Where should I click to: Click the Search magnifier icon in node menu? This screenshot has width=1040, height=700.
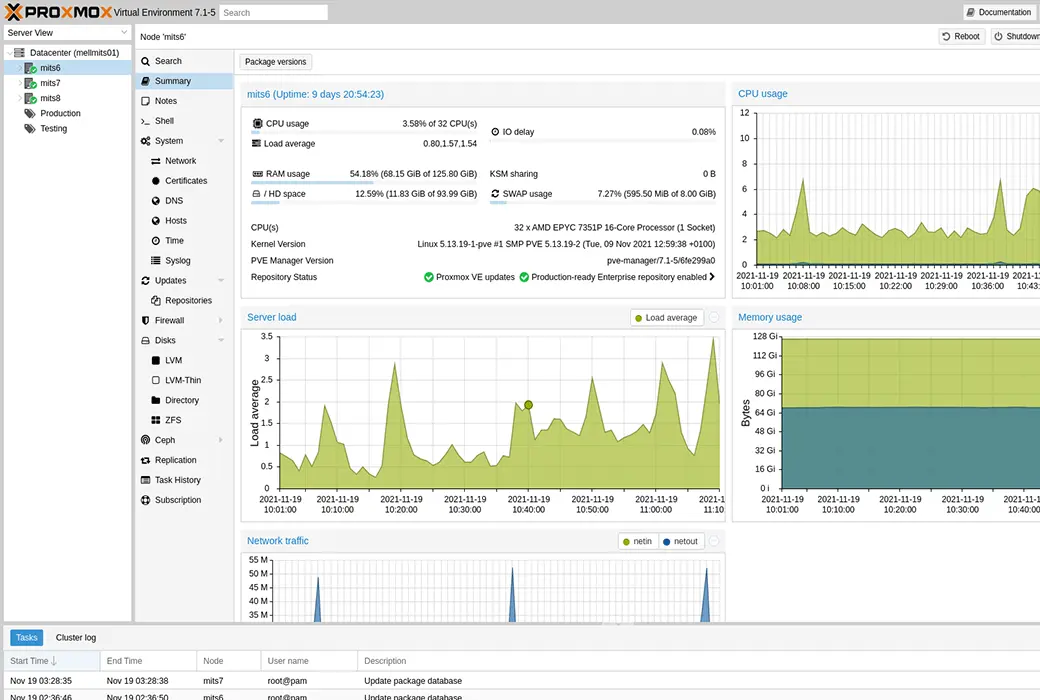[x=145, y=61]
